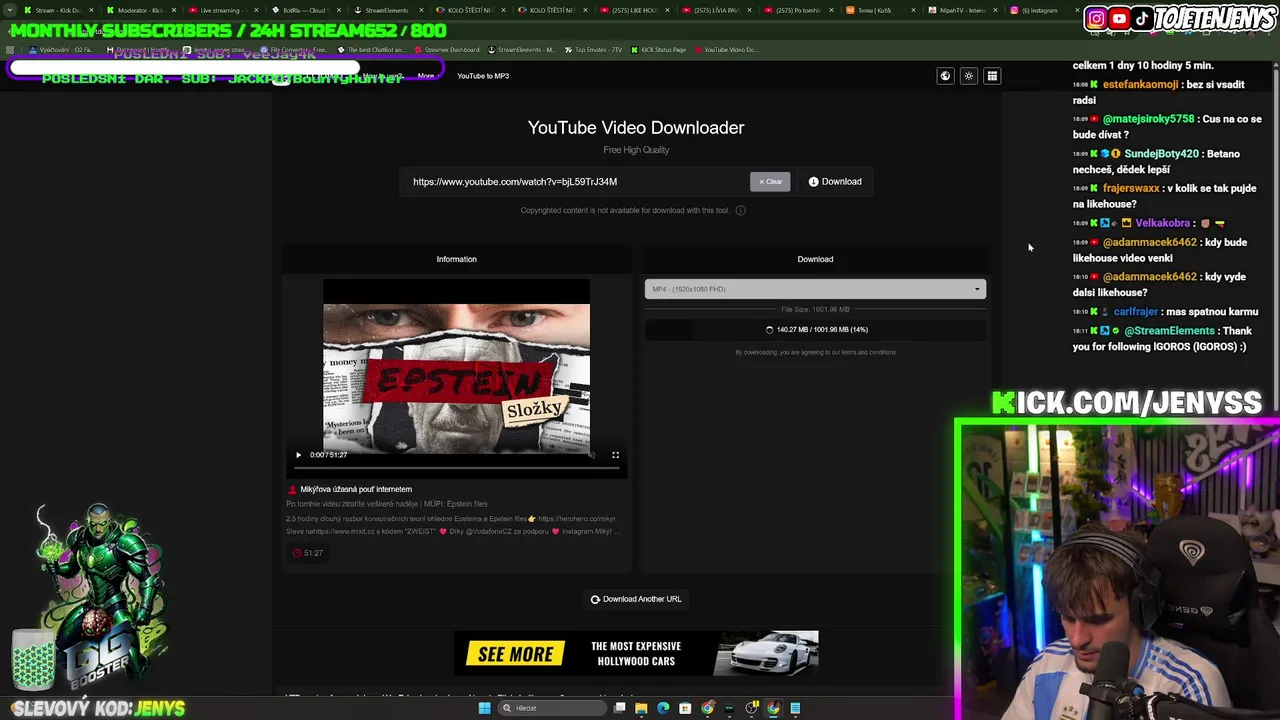The width and height of the screenshot is (1280, 720).
Task: Click chat username carlfrajer
Action: pos(1136,312)
